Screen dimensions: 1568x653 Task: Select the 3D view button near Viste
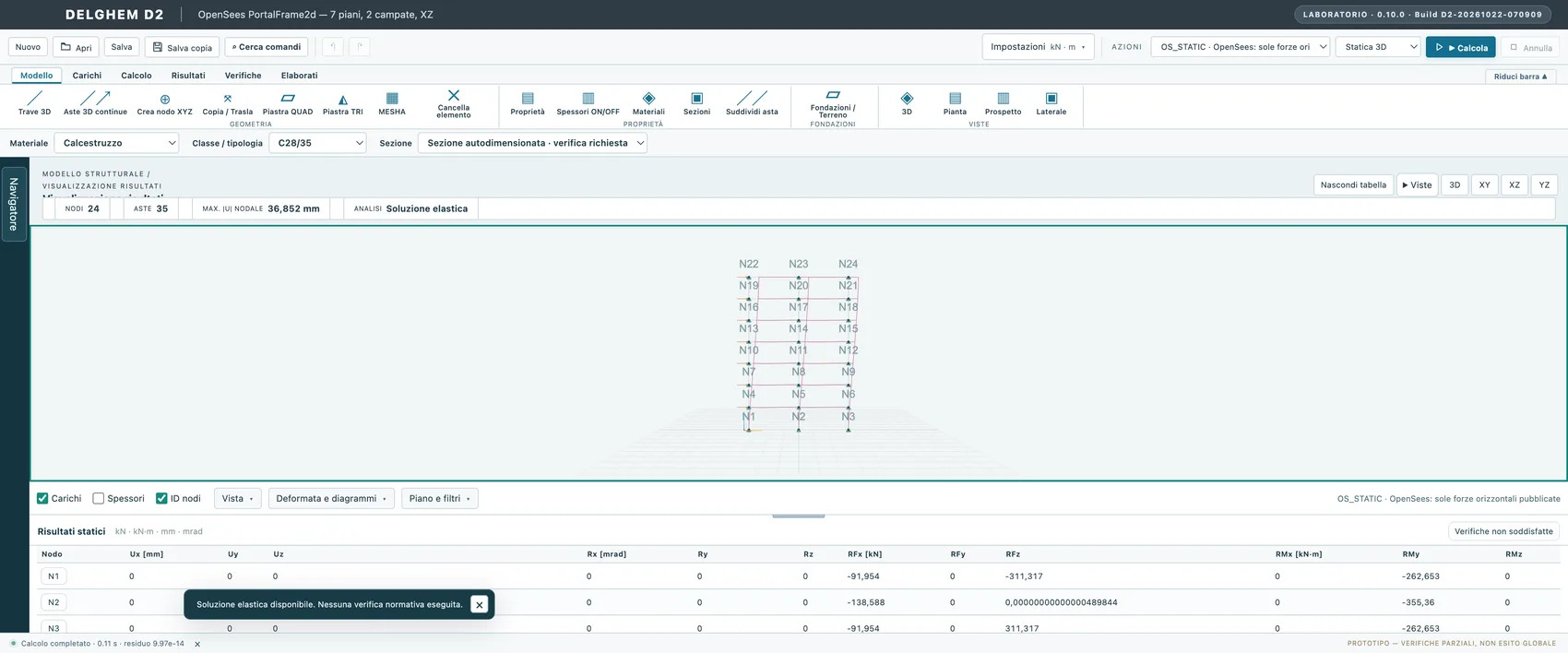tap(1455, 184)
